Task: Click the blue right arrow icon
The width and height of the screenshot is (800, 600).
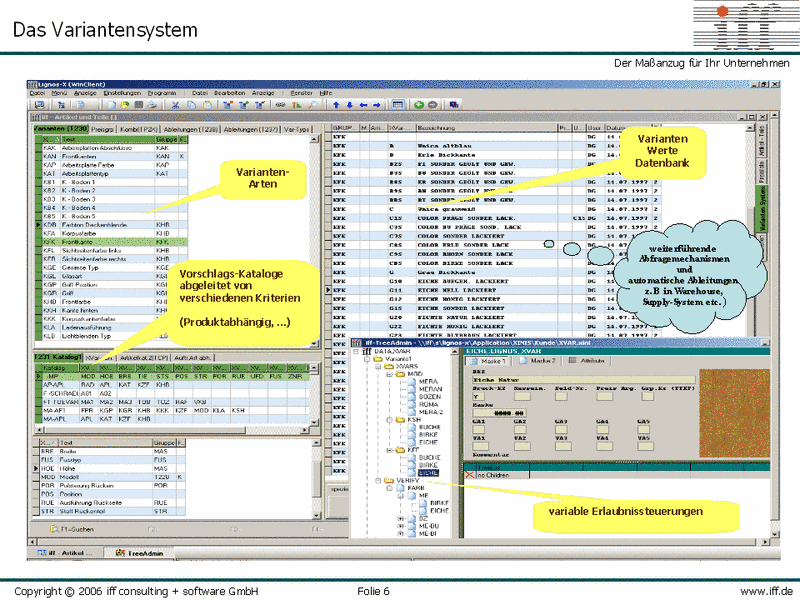Action: (377, 105)
